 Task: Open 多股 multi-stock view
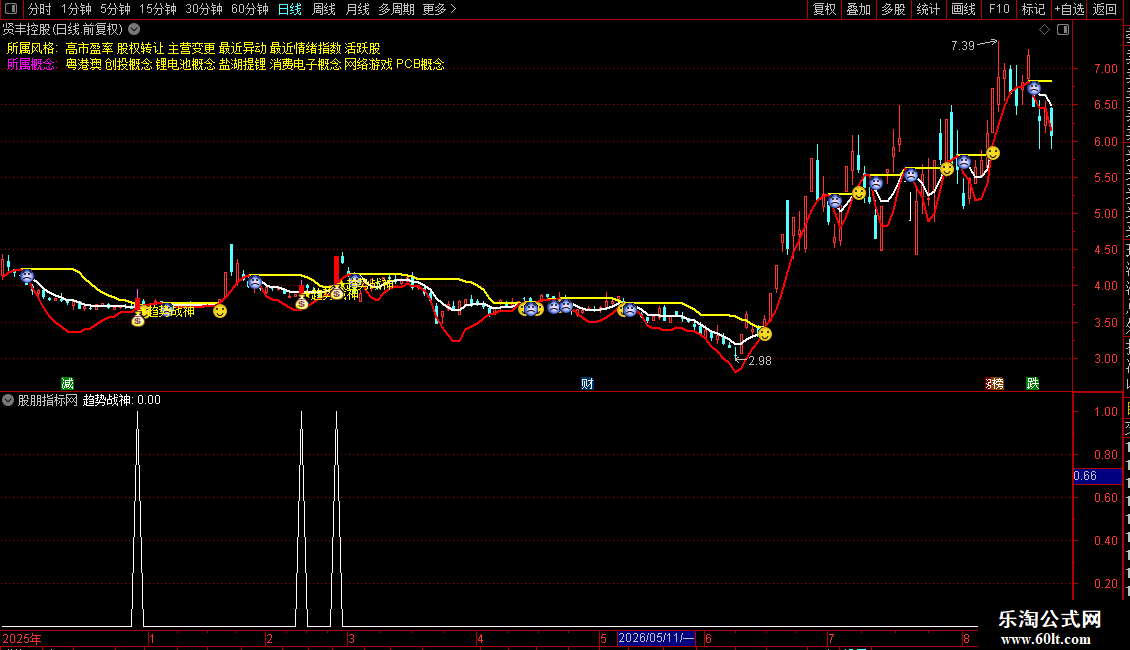coord(893,9)
